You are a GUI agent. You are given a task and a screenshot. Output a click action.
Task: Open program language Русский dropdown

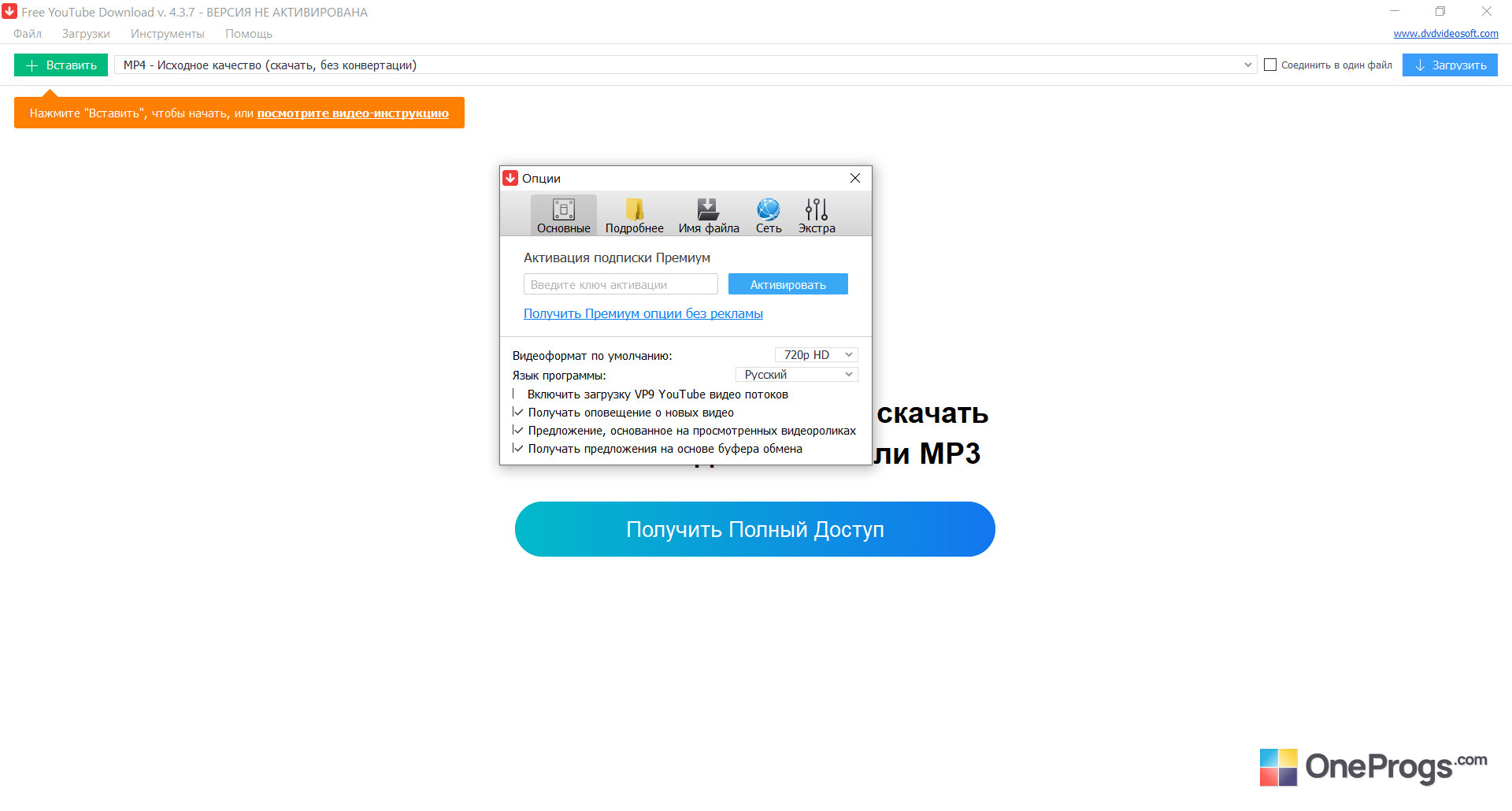click(x=796, y=375)
